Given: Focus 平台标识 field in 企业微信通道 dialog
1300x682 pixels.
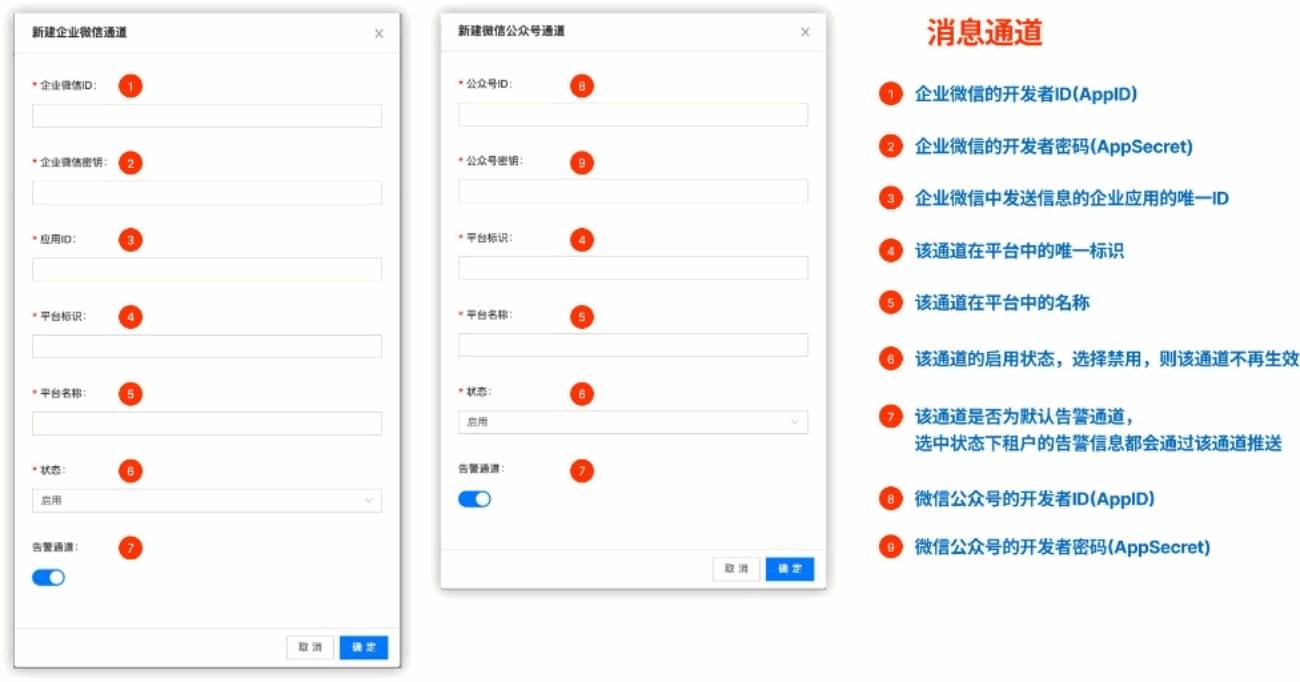Looking at the screenshot, I should [x=207, y=346].
